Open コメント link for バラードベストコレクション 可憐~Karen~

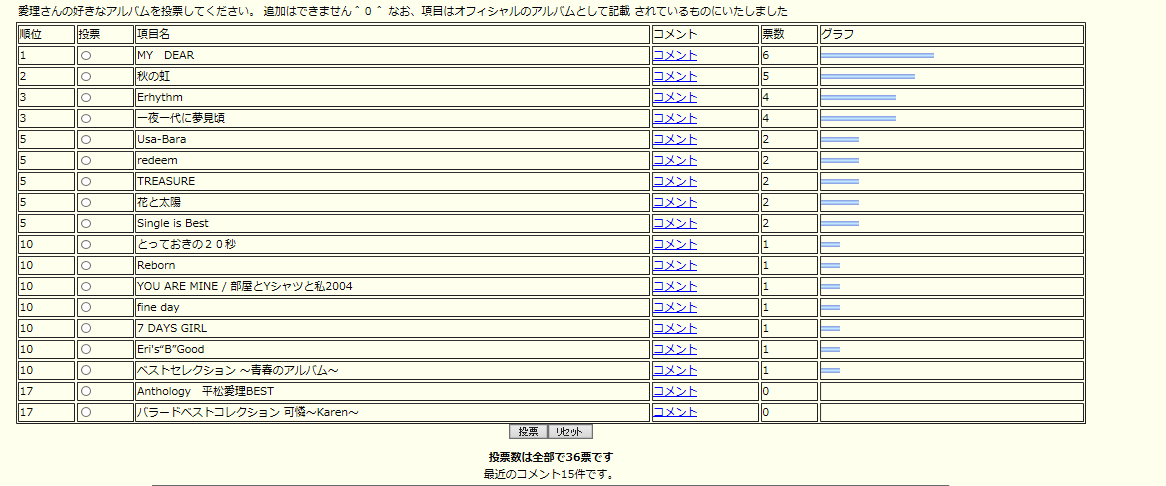pos(675,413)
